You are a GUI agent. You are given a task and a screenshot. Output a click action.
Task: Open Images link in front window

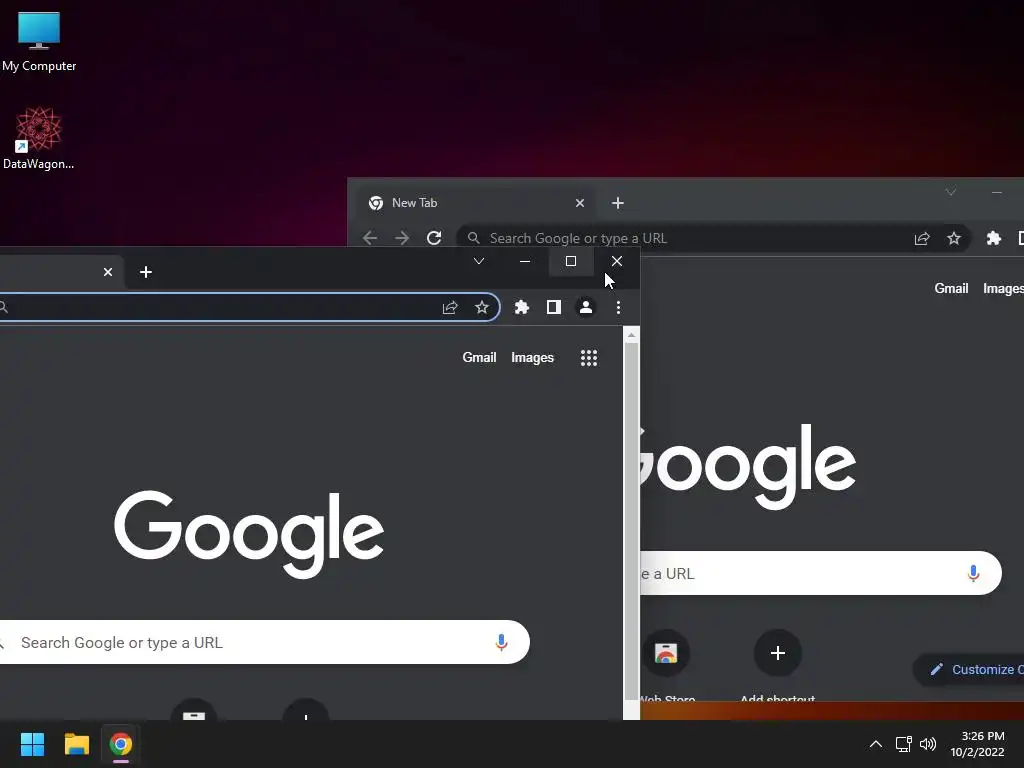[x=532, y=357]
